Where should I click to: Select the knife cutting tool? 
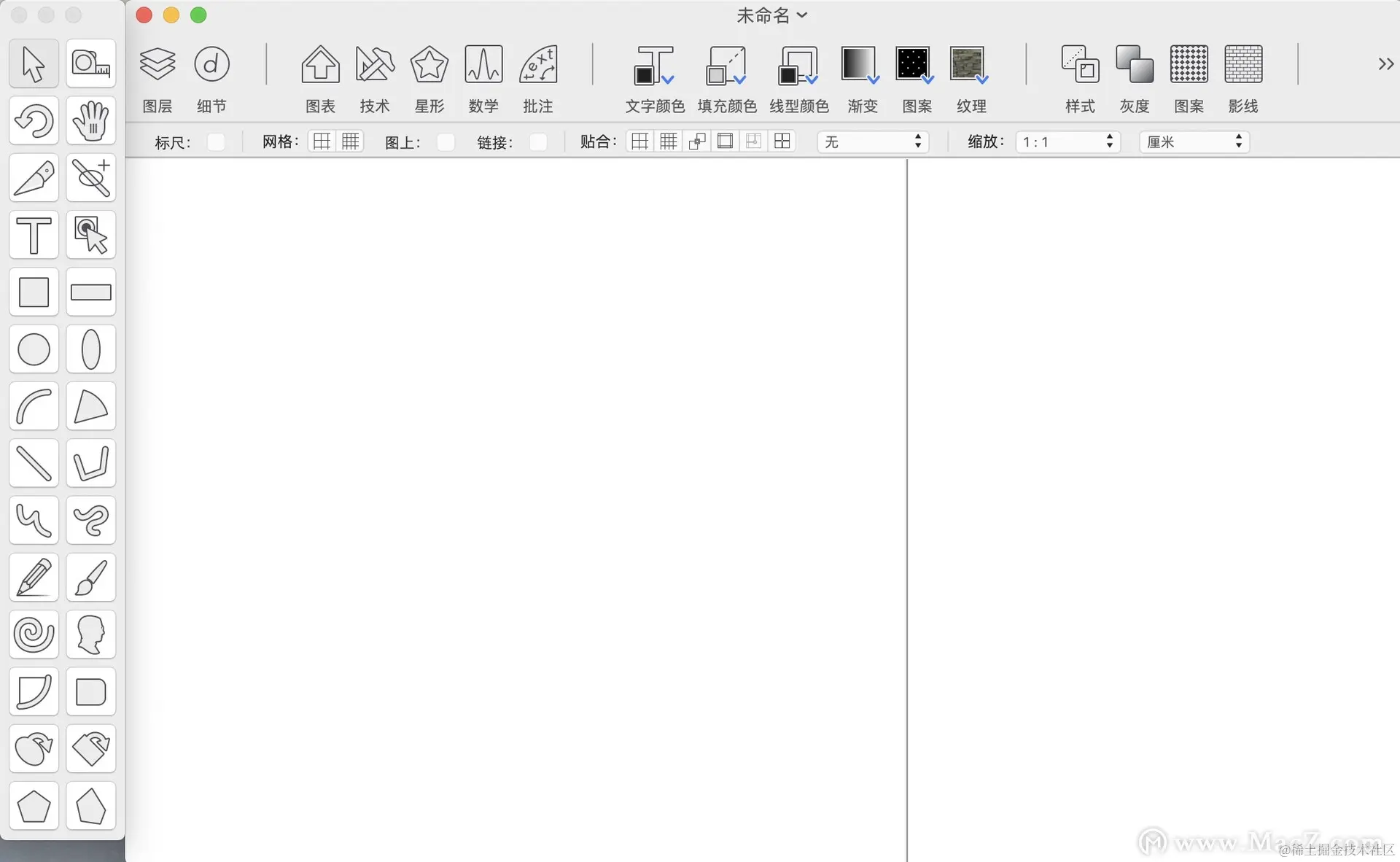(x=34, y=178)
